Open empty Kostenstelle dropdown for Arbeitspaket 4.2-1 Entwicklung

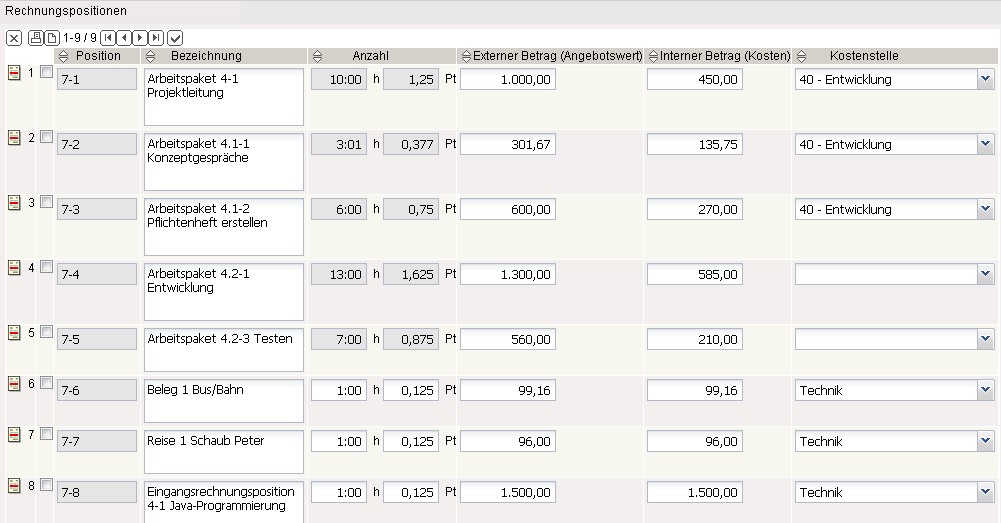click(x=985, y=275)
